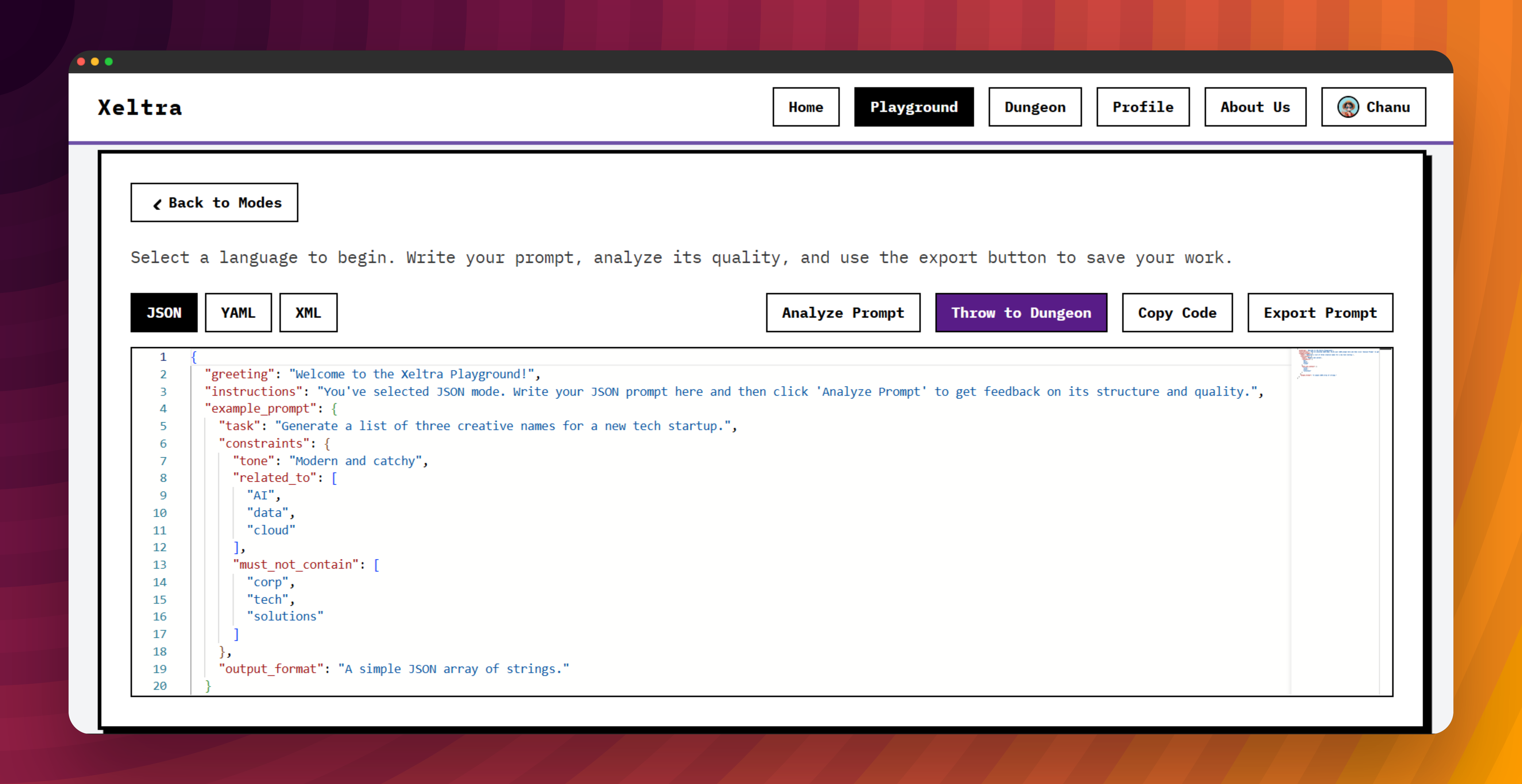Click the Export Prompt button

1319,312
